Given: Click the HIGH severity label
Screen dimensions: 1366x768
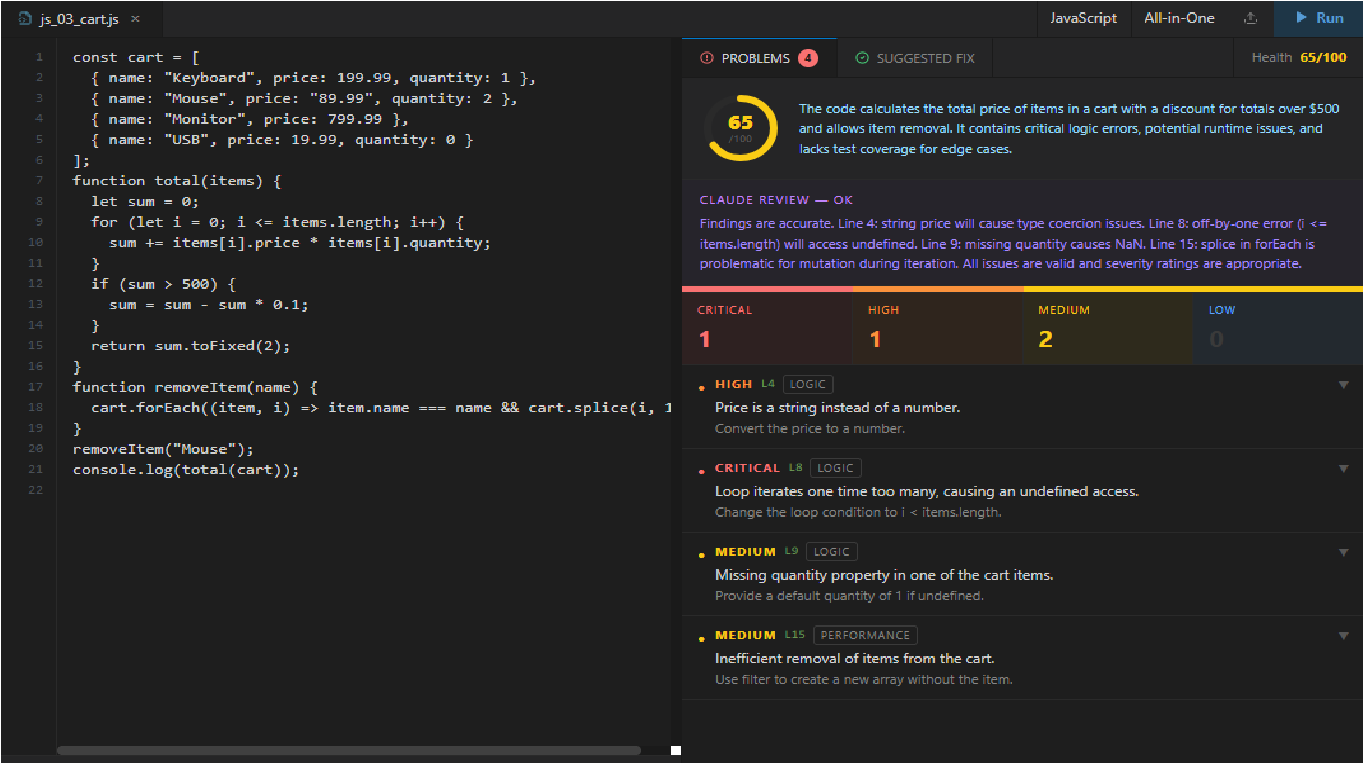Looking at the screenshot, I should pyautogui.click(x=733, y=384).
